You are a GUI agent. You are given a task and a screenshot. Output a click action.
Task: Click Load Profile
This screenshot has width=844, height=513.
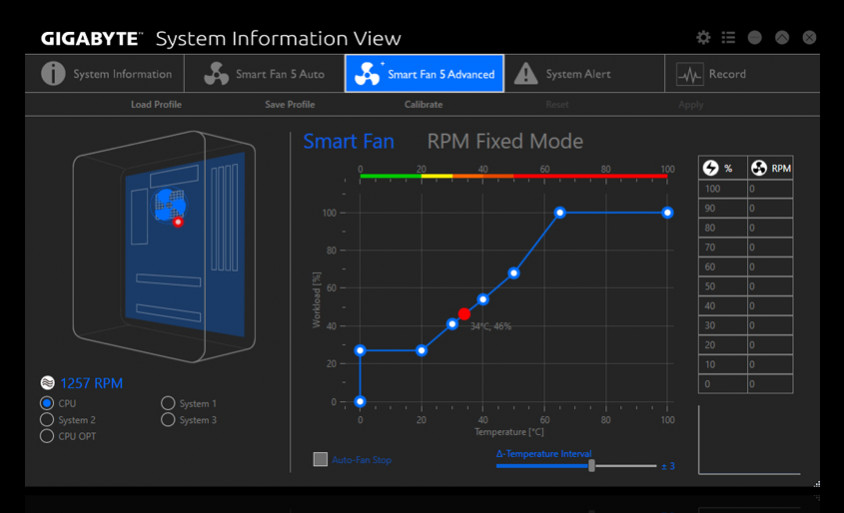[156, 104]
